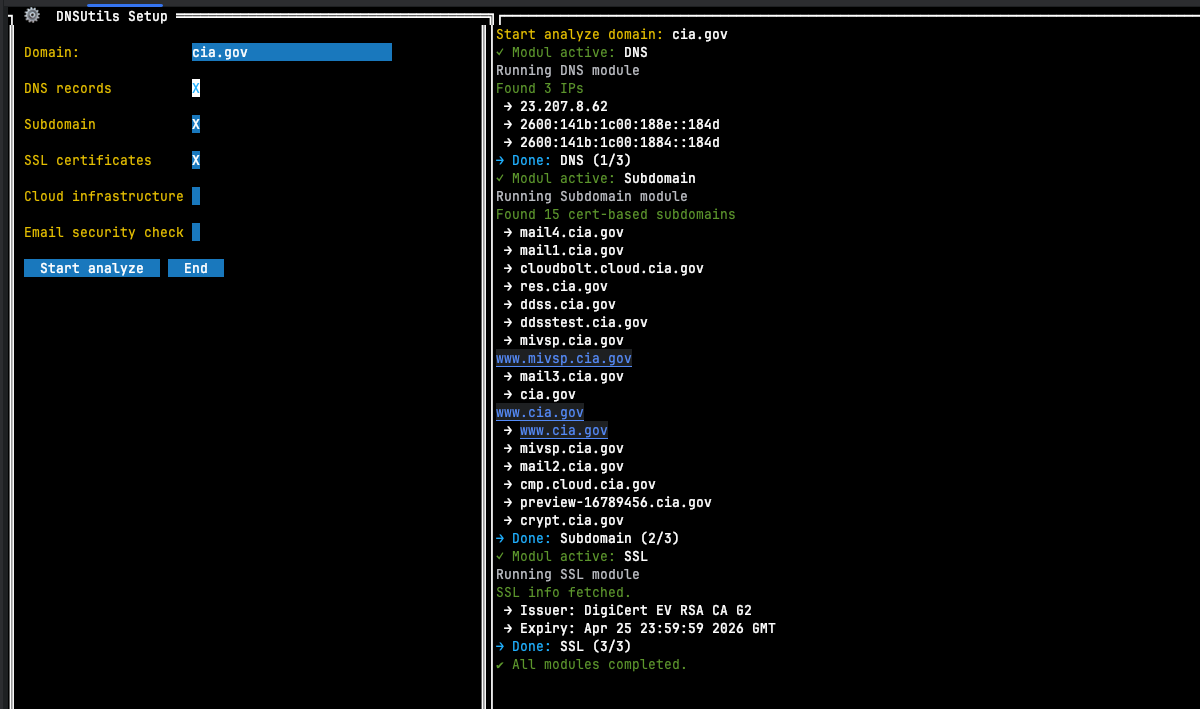Viewport: 1200px width, 709px height.
Task: Select the mail4.cia.gov subdomain entry
Action: (x=572, y=232)
